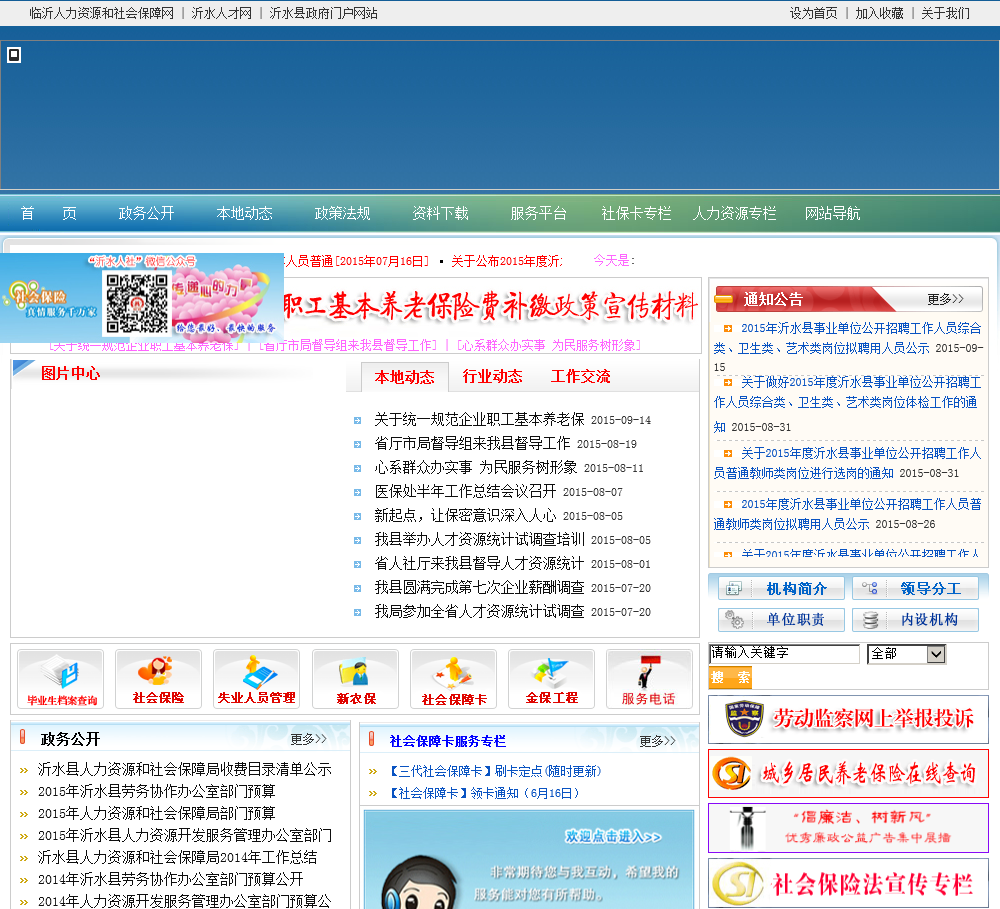Click the 欢迎点击进入 customer service image

pyautogui.click(x=529, y=860)
